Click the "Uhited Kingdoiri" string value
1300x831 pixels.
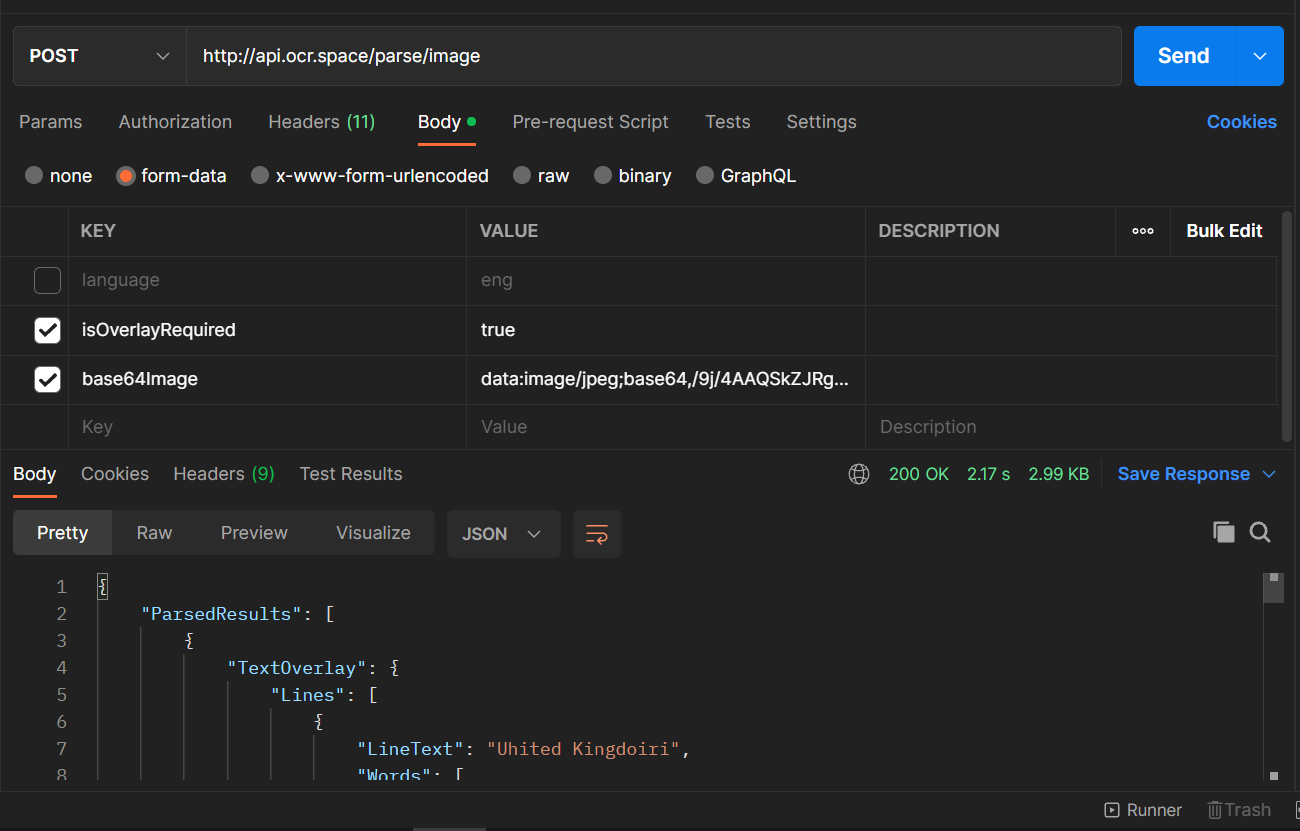pos(584,749)
